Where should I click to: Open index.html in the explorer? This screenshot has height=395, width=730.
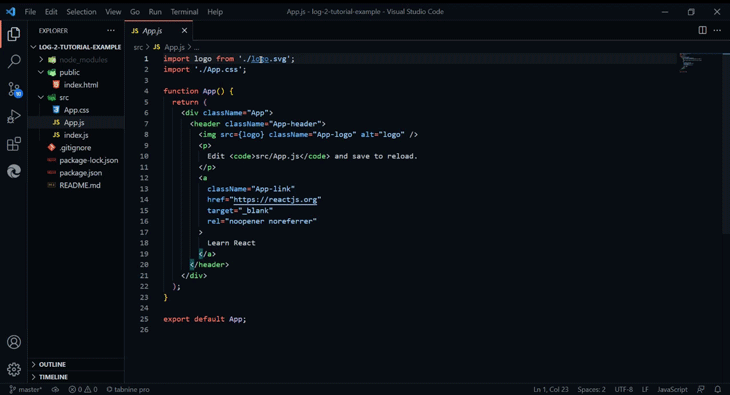pos(76,85)
